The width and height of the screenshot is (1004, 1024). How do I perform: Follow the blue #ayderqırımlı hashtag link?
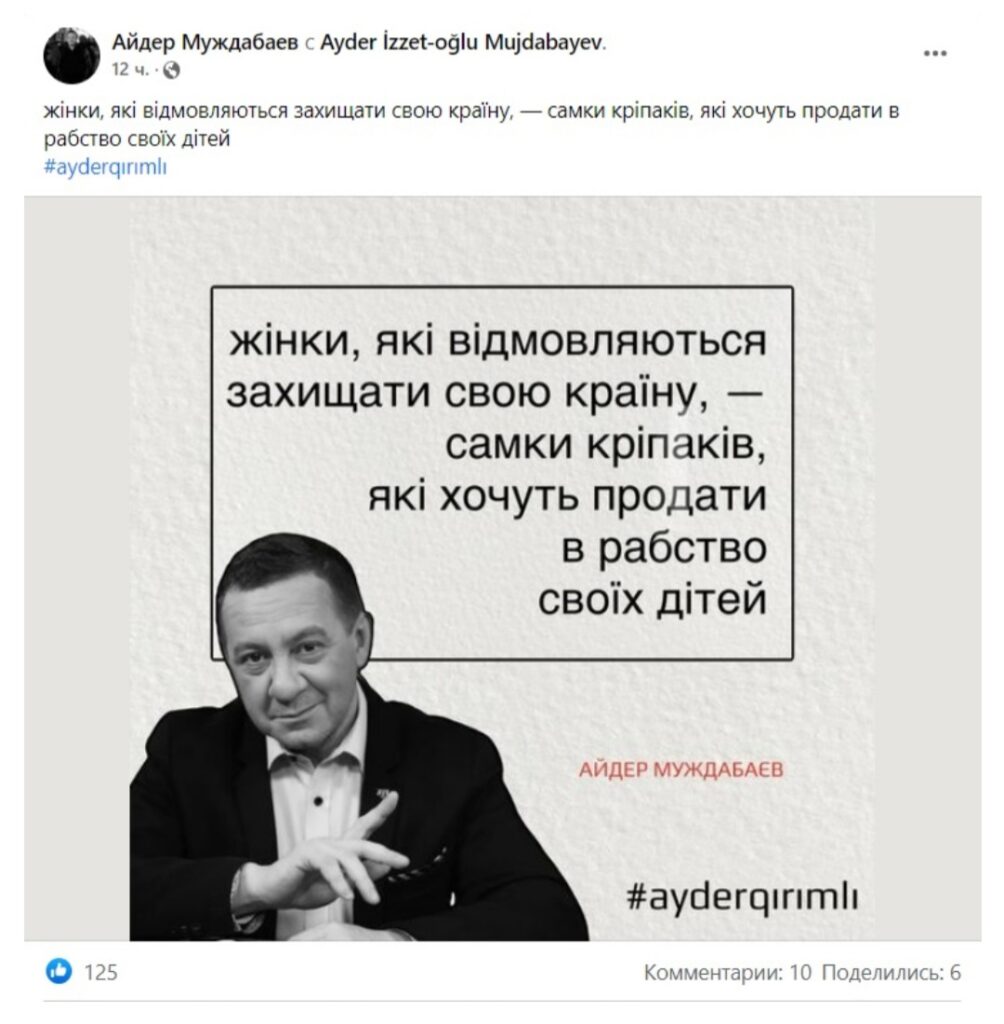(105, 167)
